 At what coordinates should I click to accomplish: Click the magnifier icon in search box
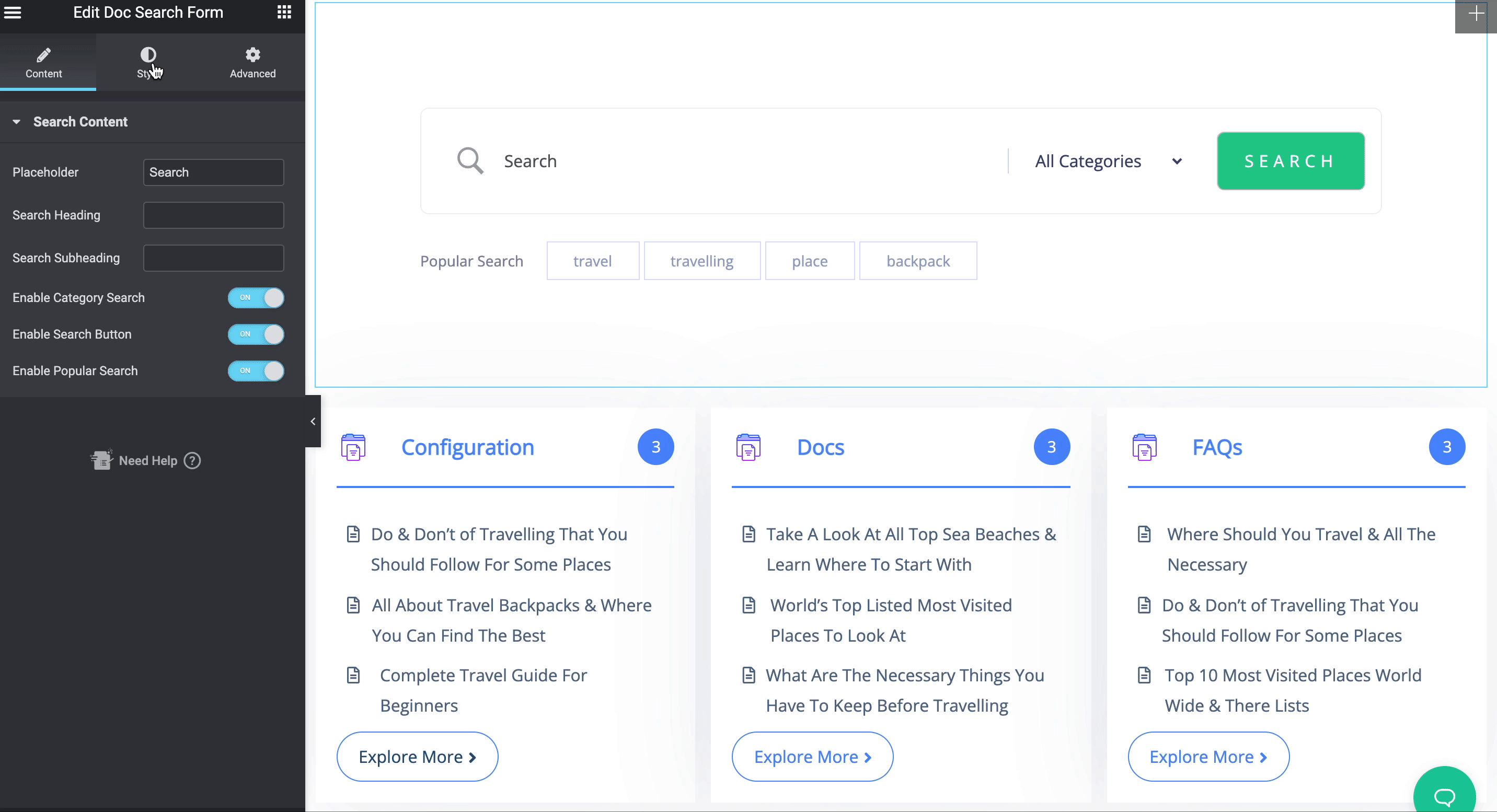click(469, 161)
